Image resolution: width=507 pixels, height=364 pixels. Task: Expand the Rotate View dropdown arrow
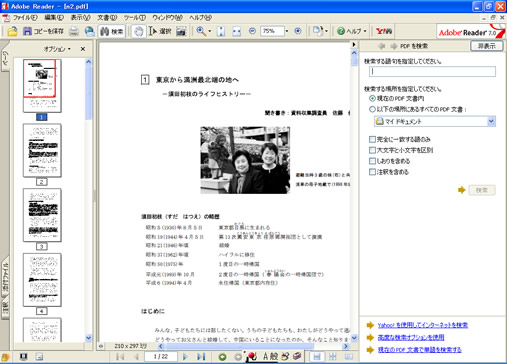coord(326,31)
